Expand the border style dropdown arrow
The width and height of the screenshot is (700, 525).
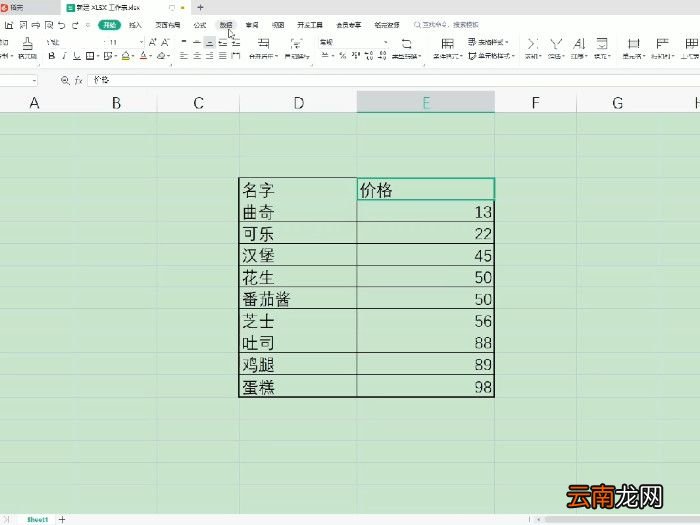(98, 56)
